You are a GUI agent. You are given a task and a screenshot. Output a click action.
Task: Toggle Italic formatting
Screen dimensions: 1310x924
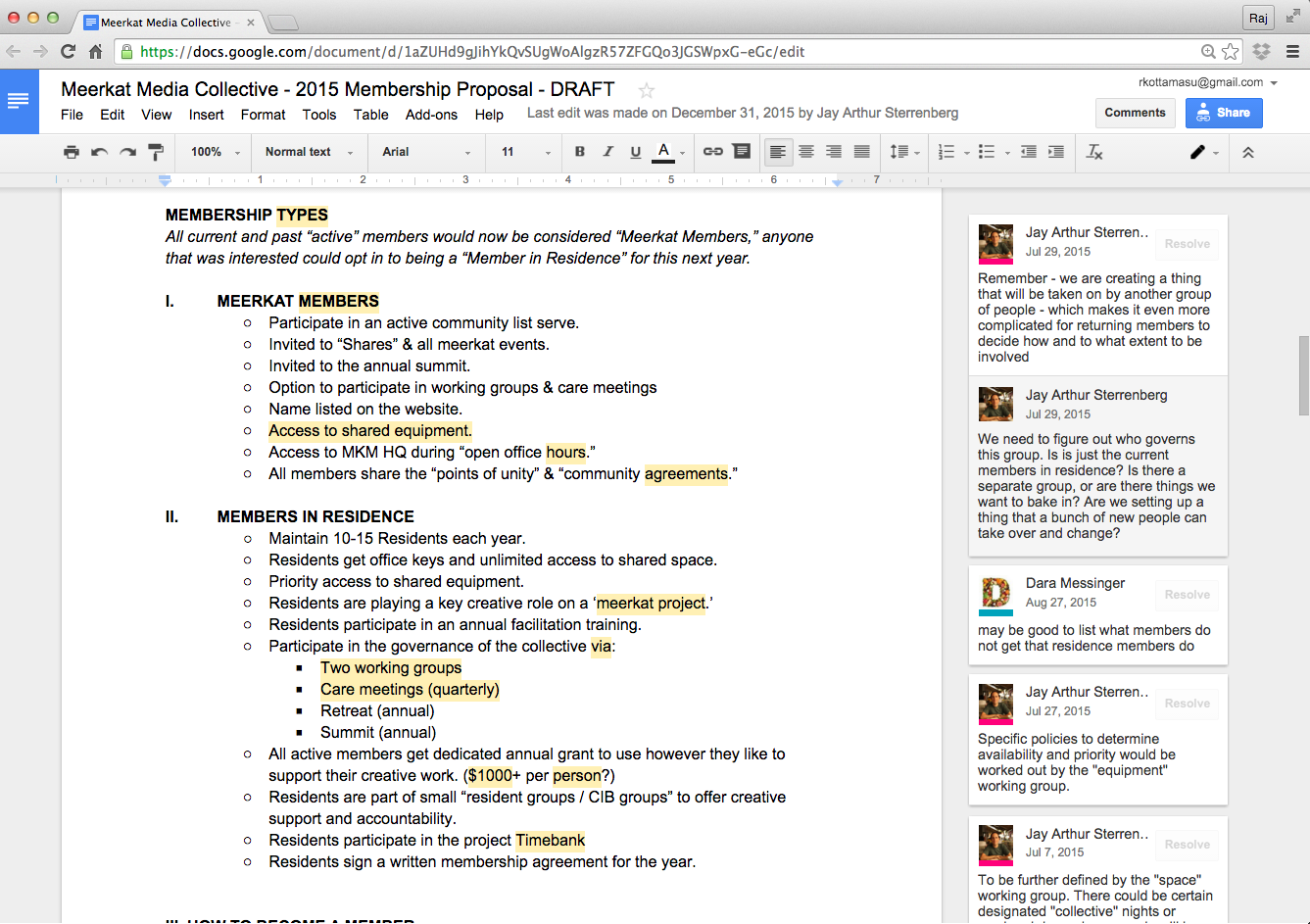pyautogui.click(x=607, y=152)
